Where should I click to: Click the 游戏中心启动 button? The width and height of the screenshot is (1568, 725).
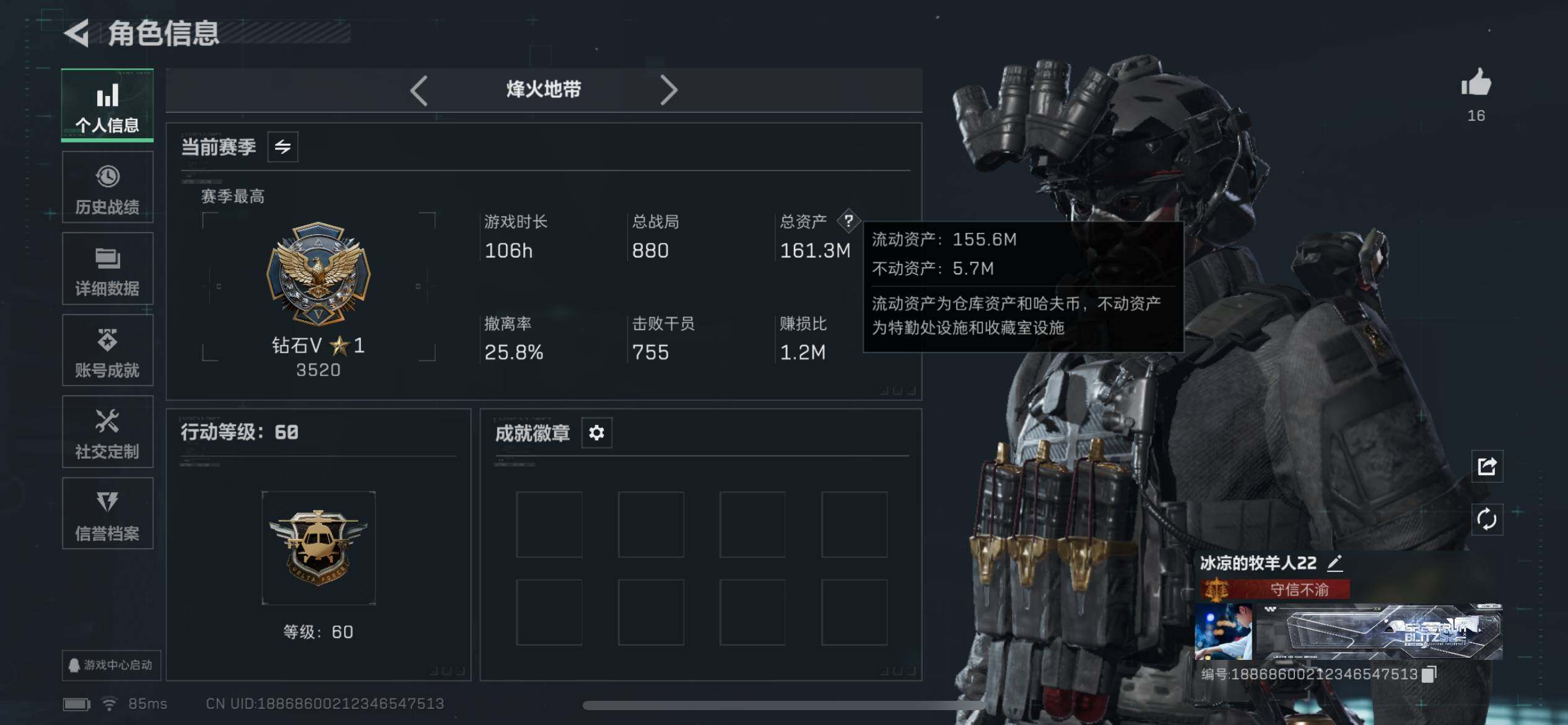(x=111, y=665)
